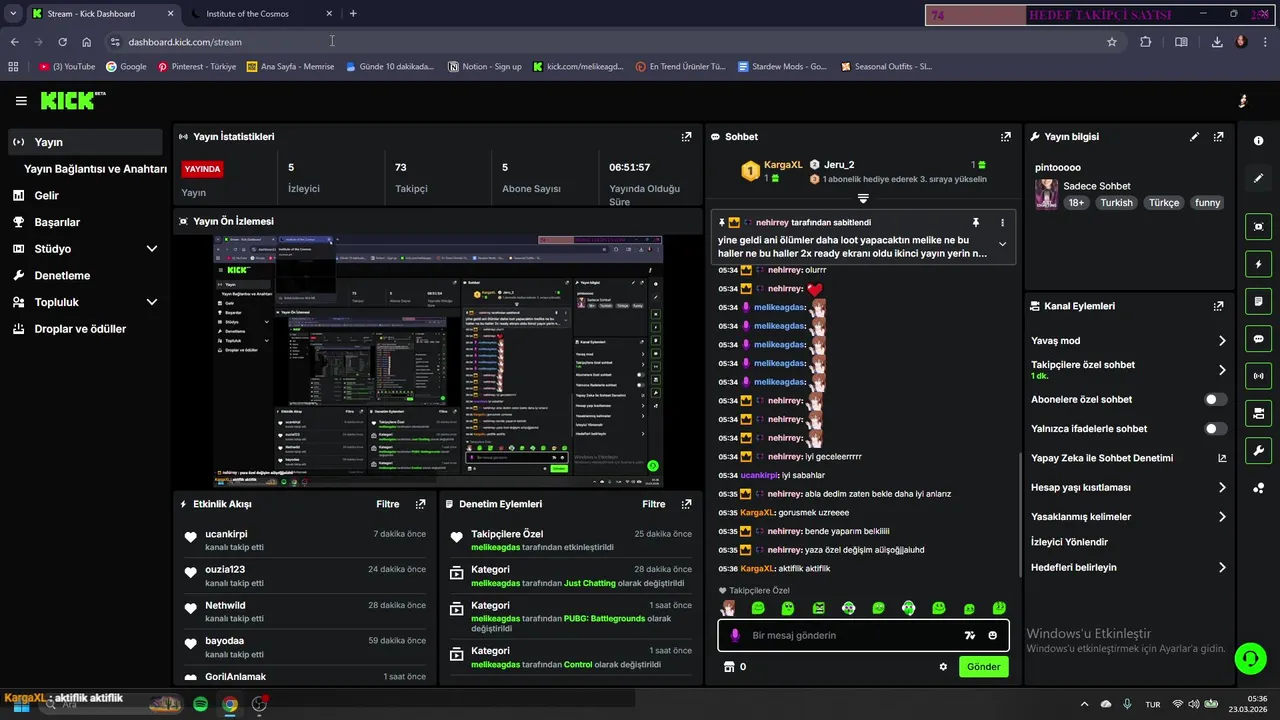
Task: Click the wrench icon in right sidebar
Action: click(x=1258, y=451)
